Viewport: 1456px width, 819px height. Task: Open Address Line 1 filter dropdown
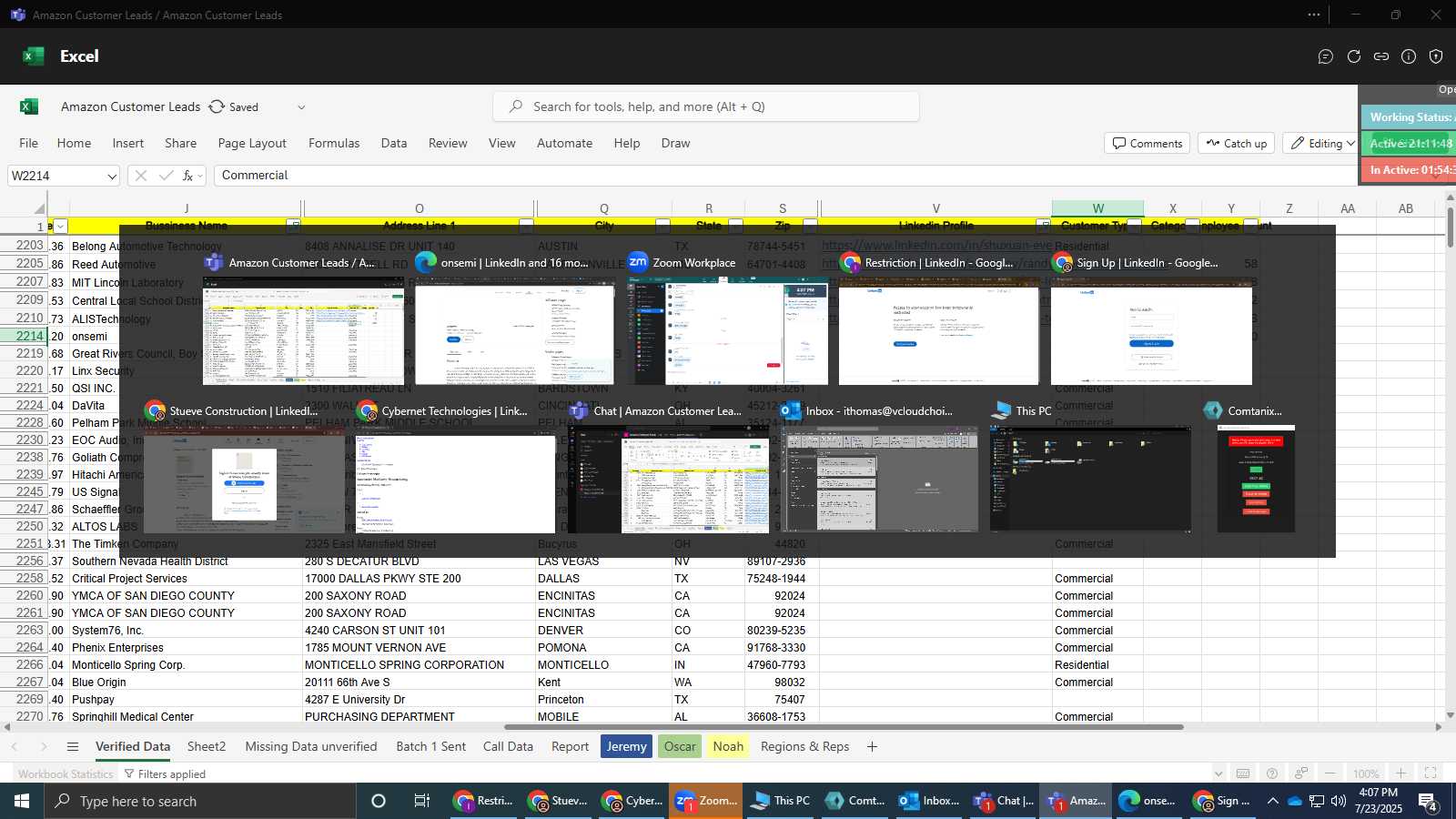pos(526,226)
